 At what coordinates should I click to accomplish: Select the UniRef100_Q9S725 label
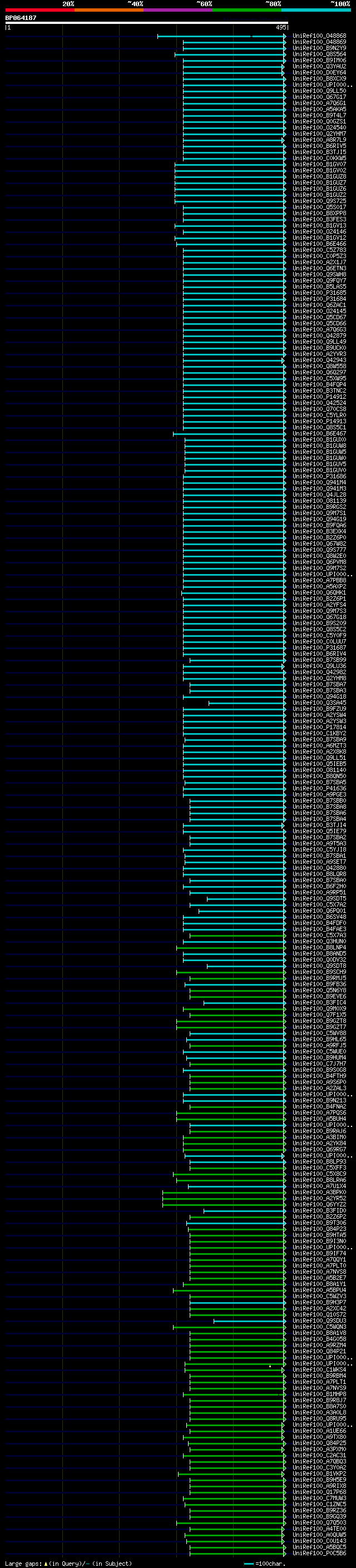[x=319, y=201]
